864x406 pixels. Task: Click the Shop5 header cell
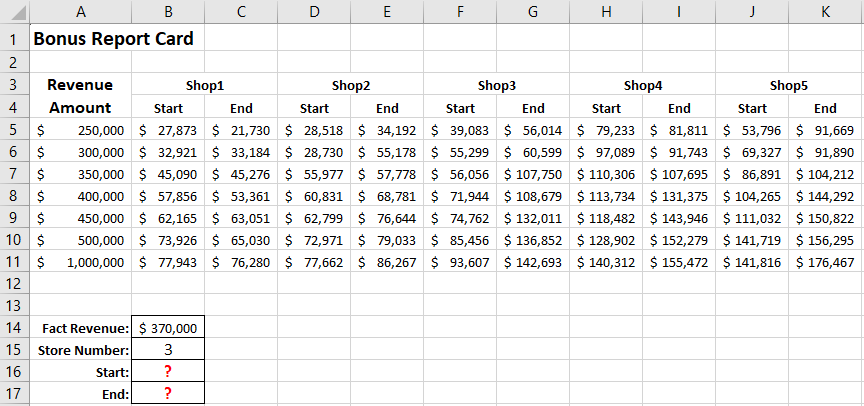(789, 85)
